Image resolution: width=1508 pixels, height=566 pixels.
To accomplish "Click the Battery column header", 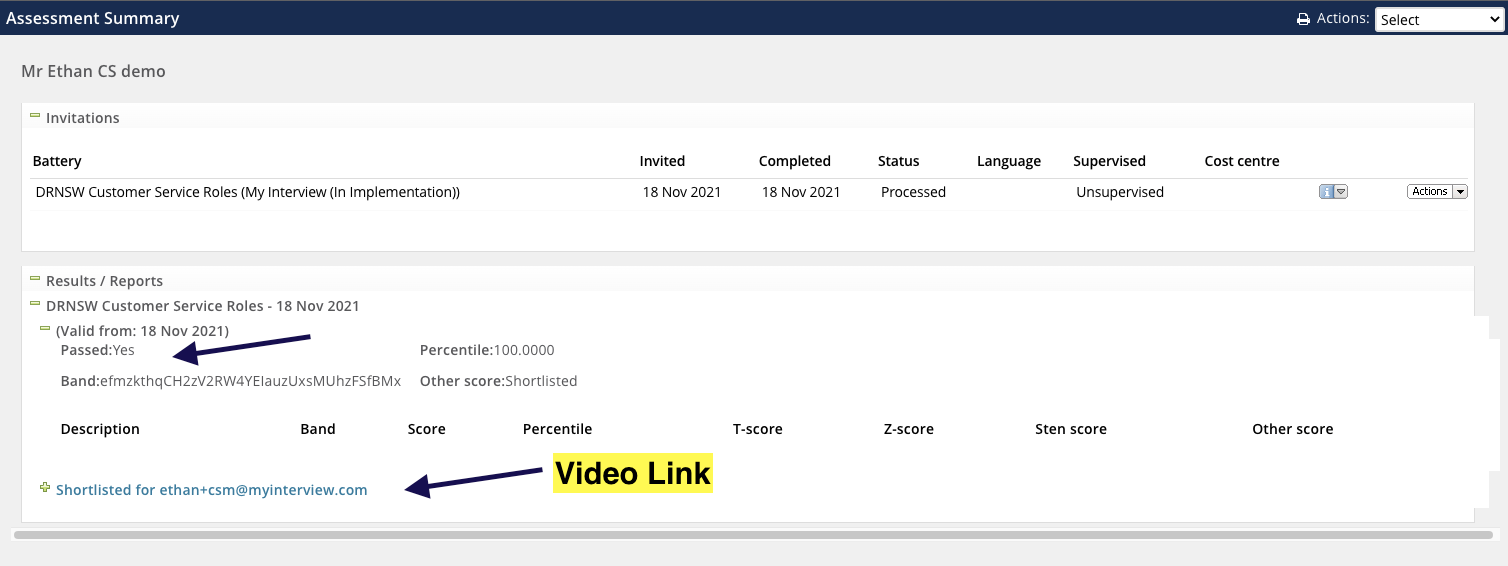I will [57, 161].
